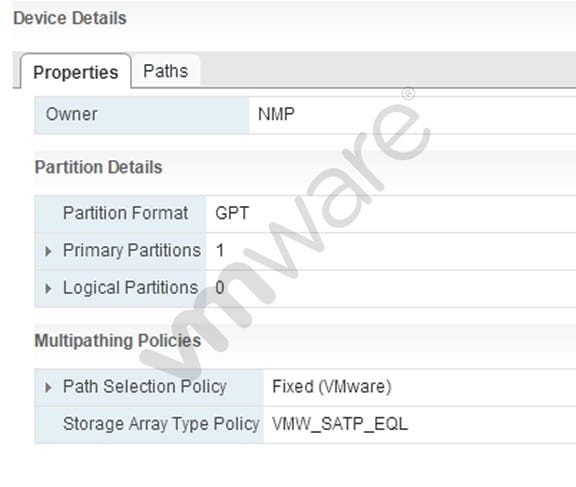Switch to the Paths tab
Viewport: 576px width, 487px height.
166,71
